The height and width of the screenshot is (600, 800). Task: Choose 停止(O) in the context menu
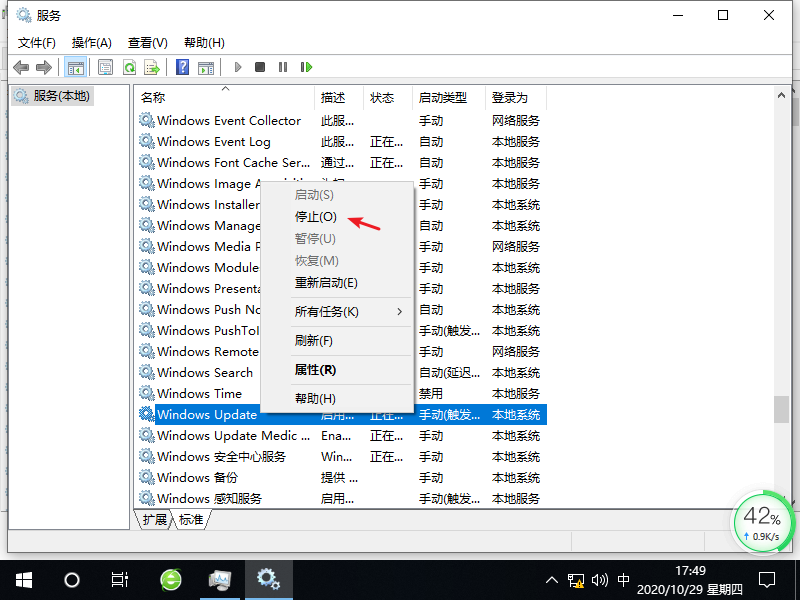pyautogui.click(x=315, y=216)
